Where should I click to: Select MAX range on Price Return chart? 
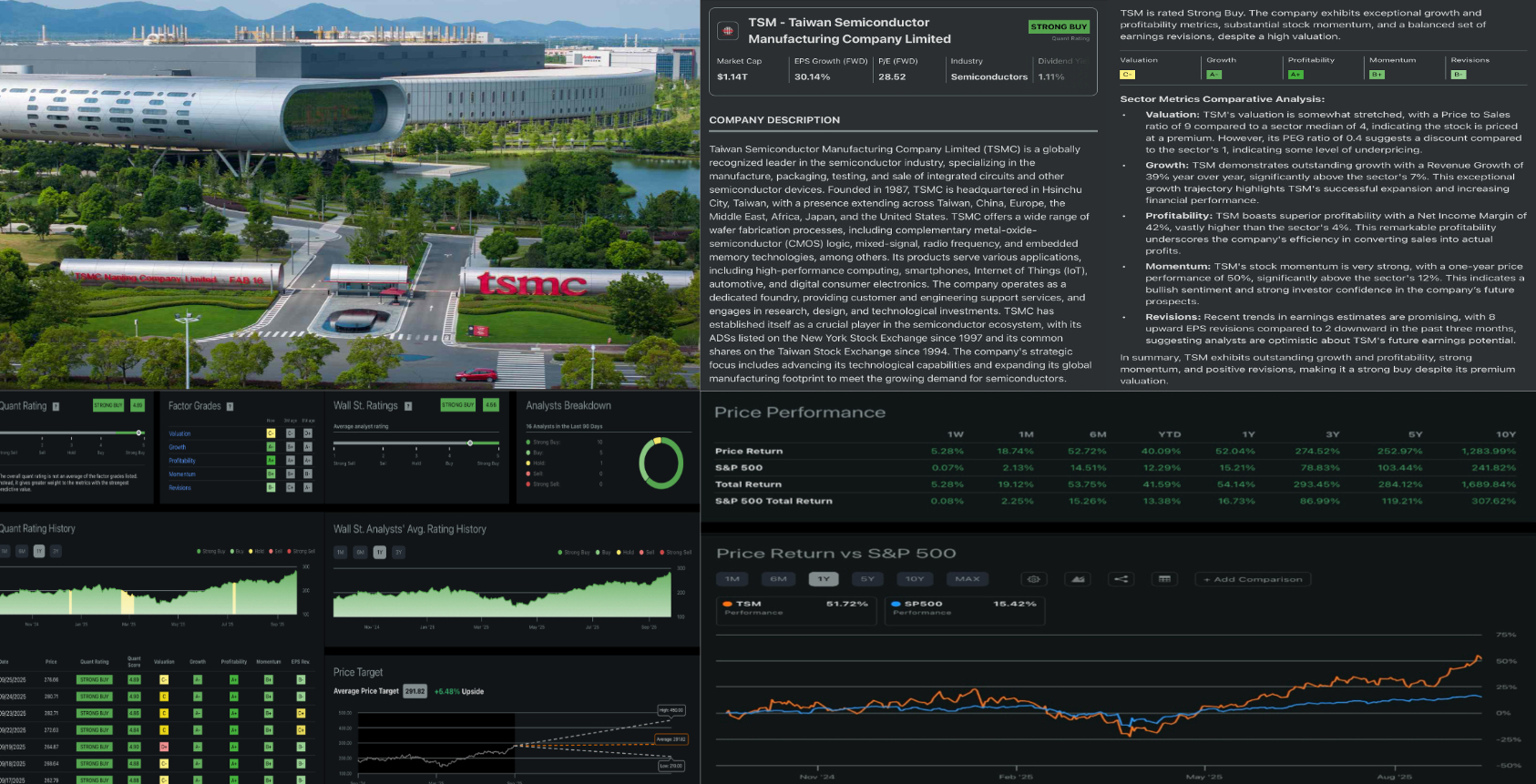click(x=967, y=579)
